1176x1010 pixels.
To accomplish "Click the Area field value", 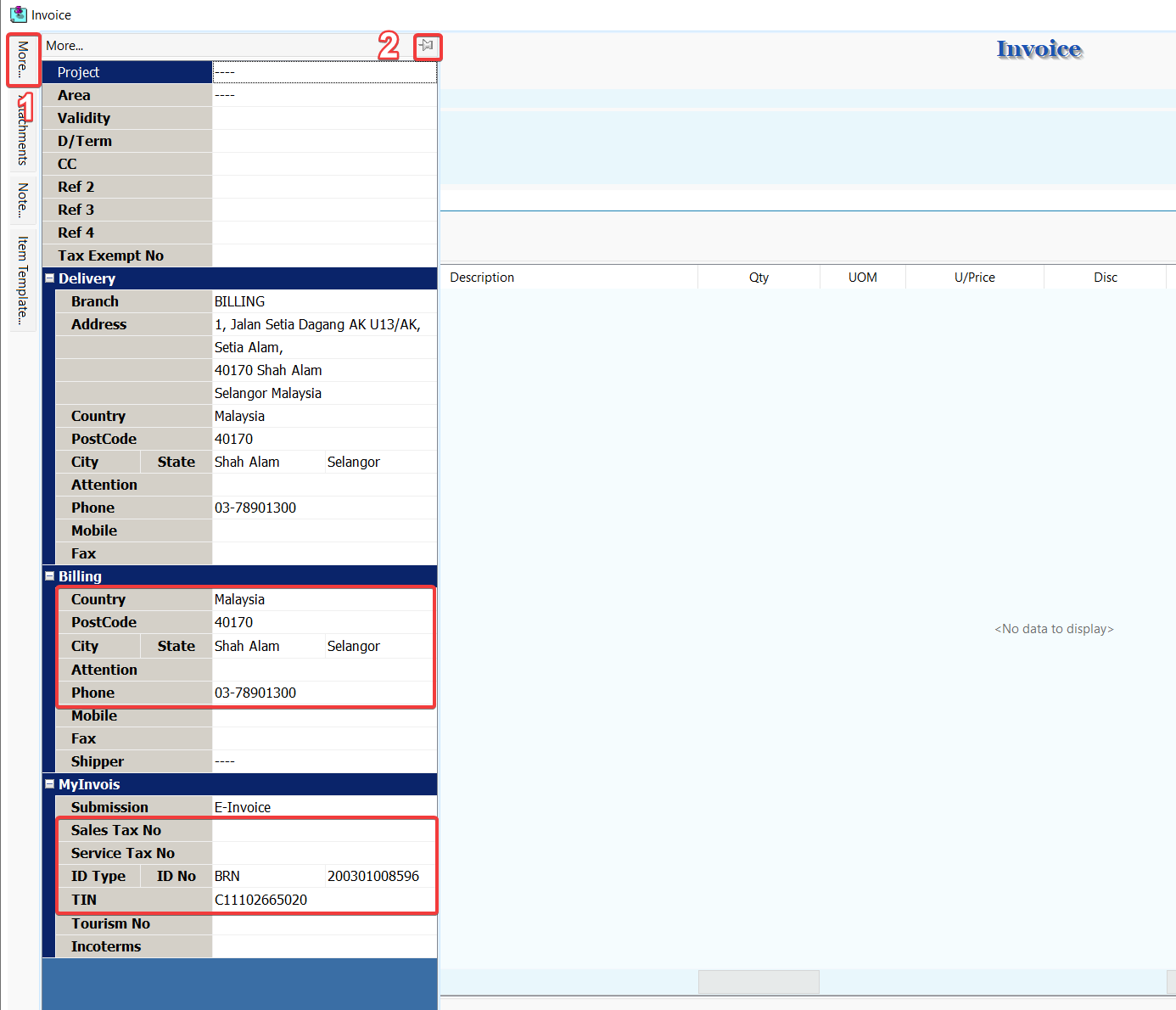I will [324, 95].
